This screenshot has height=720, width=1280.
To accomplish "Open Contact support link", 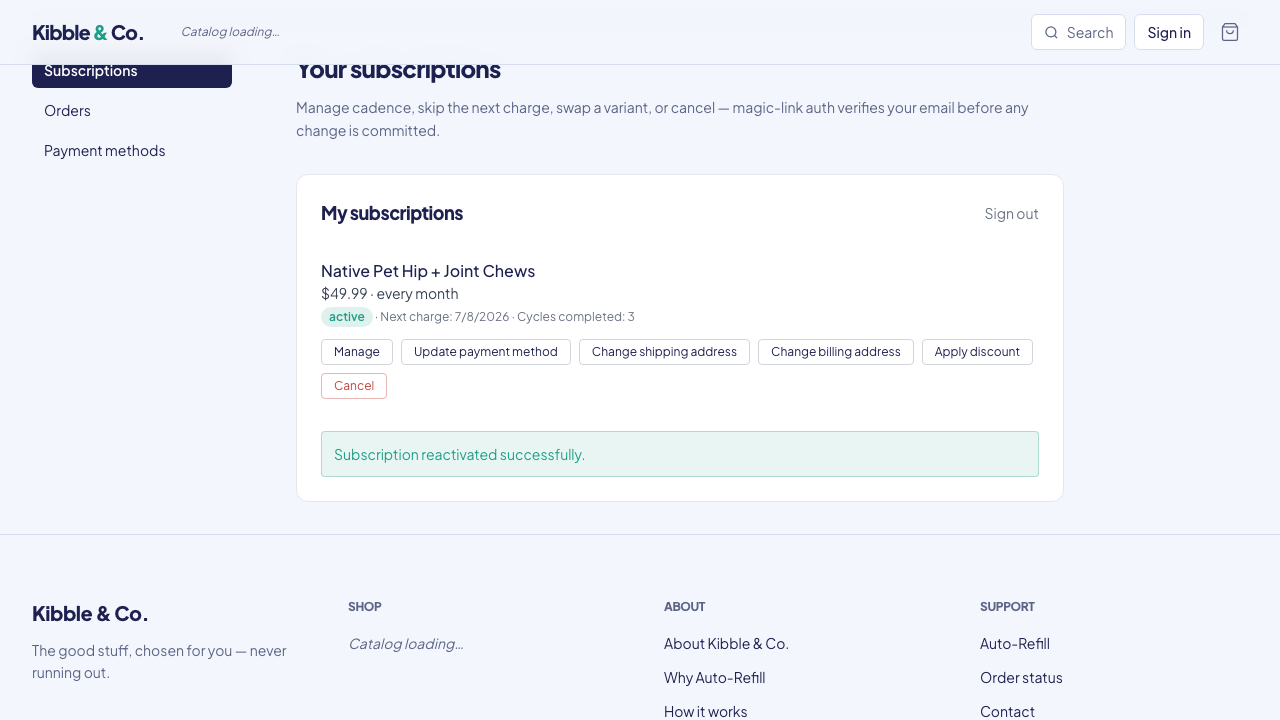I will pyautogui.click(x=1007, y=711).
